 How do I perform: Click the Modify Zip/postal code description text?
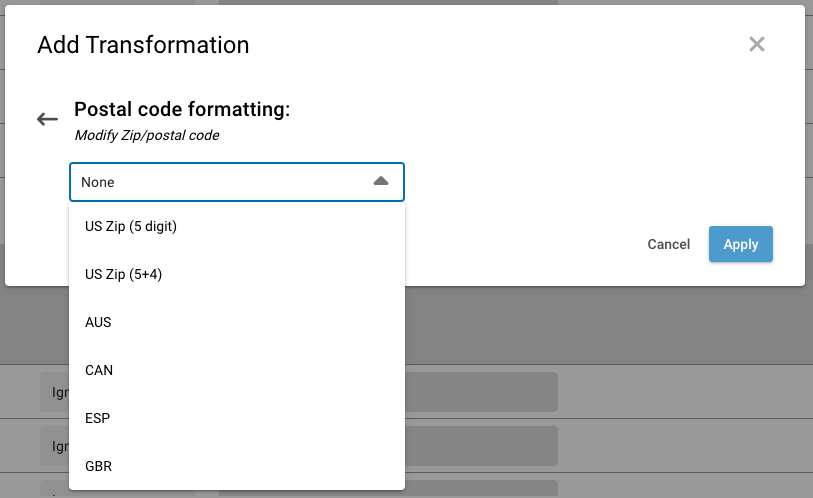[147, 135]
